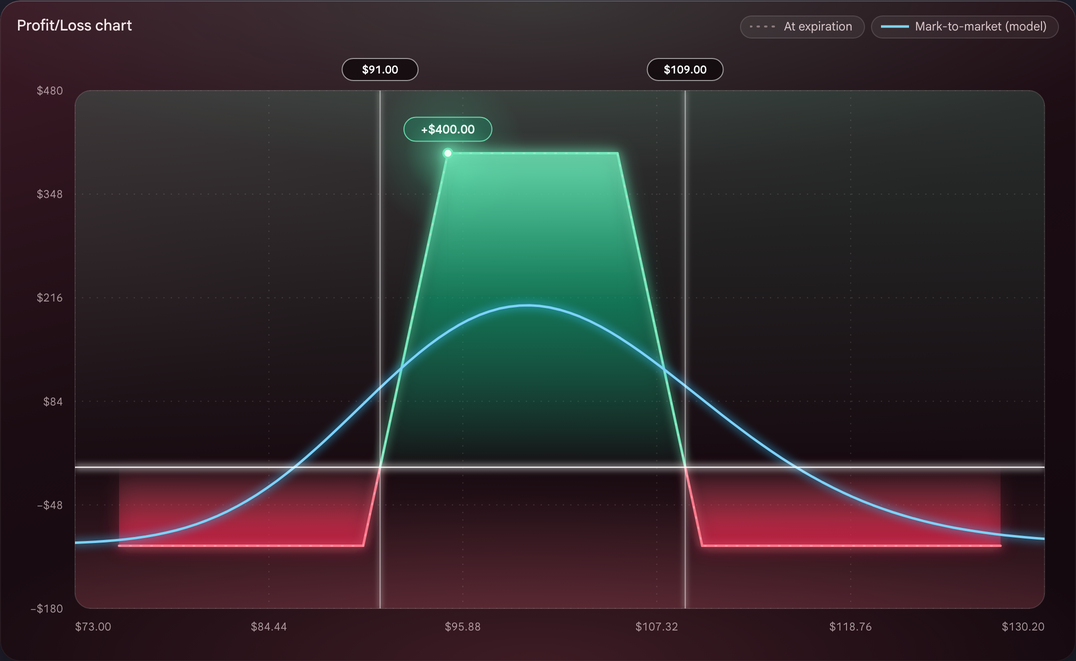Image resolution: width=1076 pixels, height=661 pixels.
Task: Click the $118.76 x-axis label
Action: [850, 627]
